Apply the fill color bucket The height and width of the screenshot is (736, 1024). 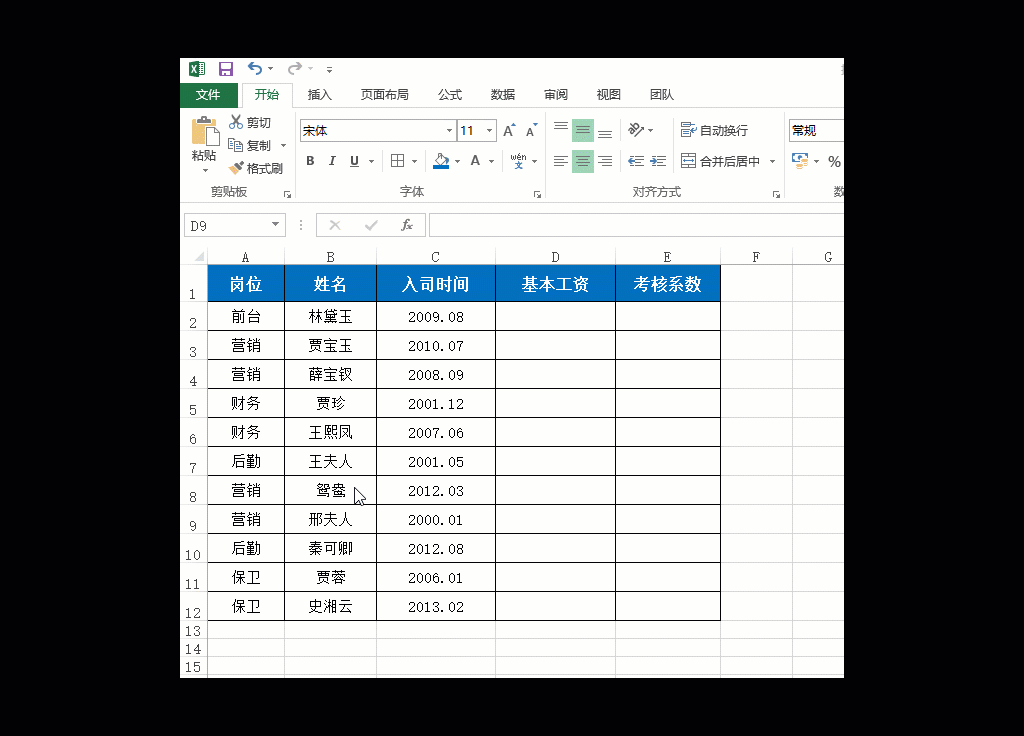pos(441,161)
